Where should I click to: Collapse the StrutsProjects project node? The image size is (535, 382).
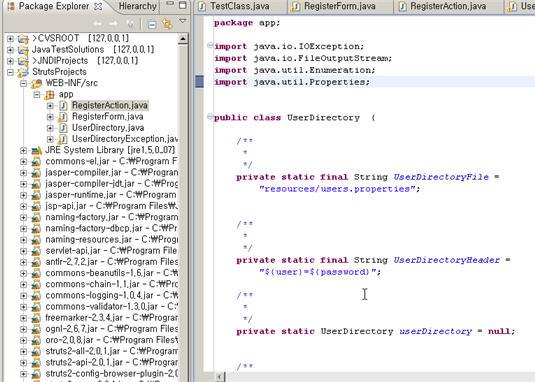point(10,72)
